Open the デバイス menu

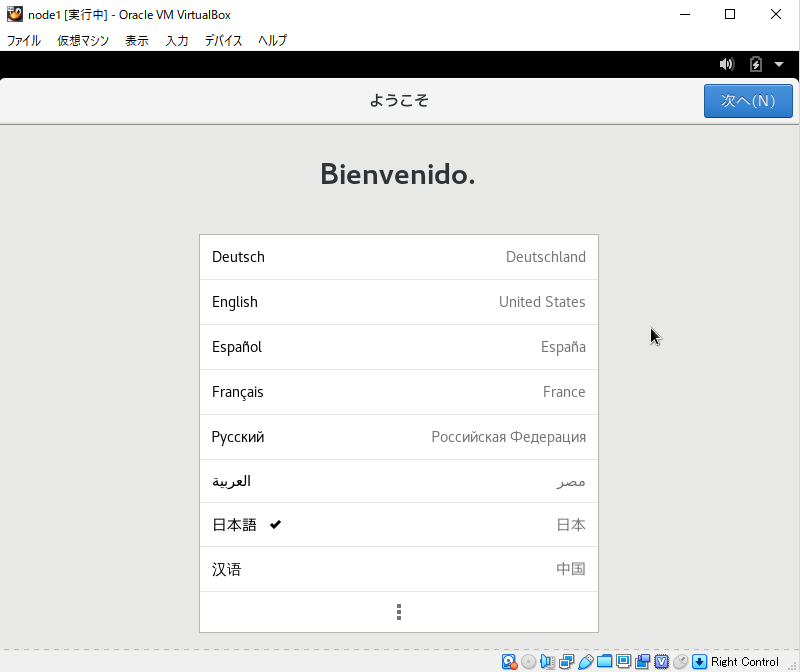point(223,40)
